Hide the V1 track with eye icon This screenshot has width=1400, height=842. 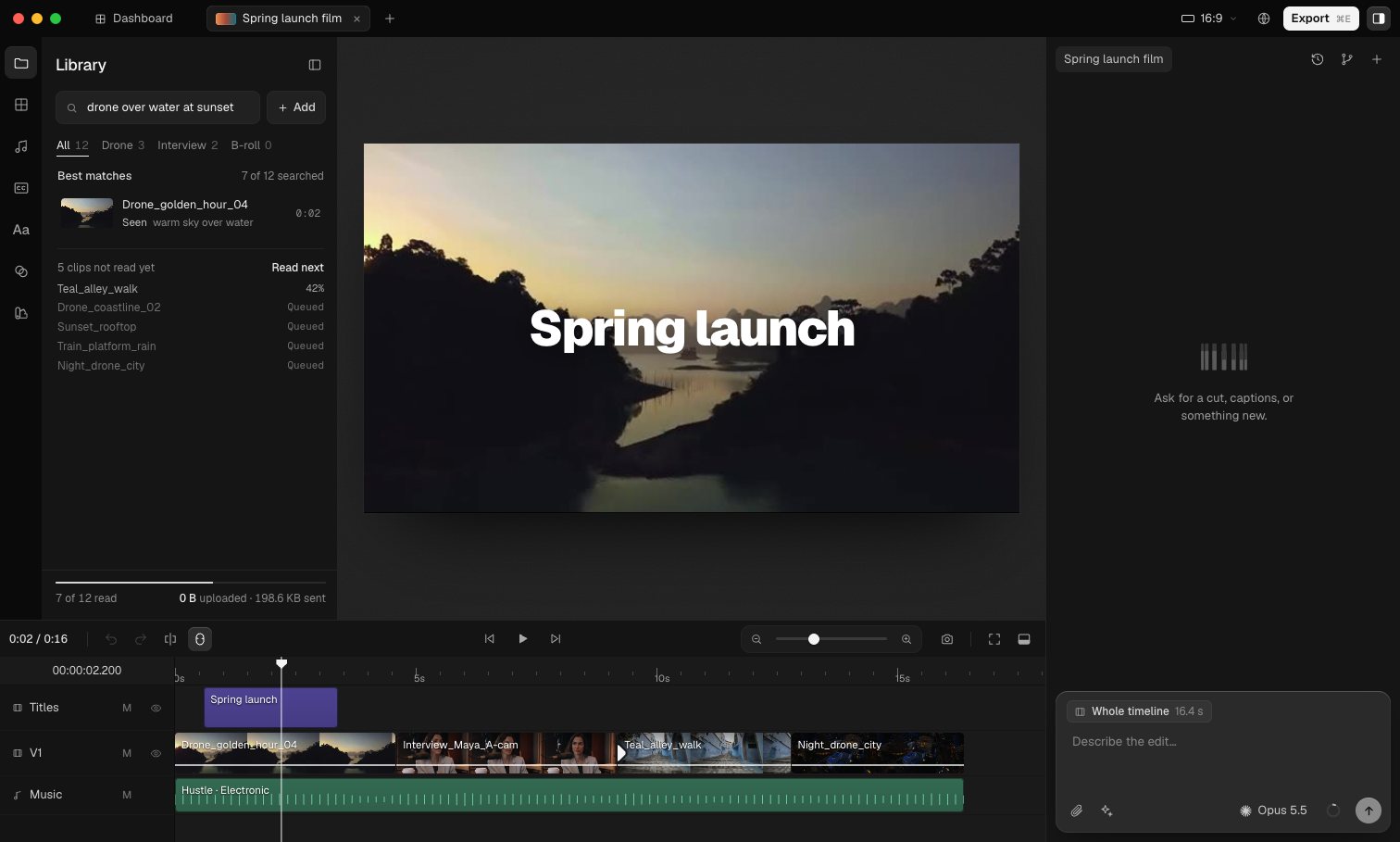point(156,753)
